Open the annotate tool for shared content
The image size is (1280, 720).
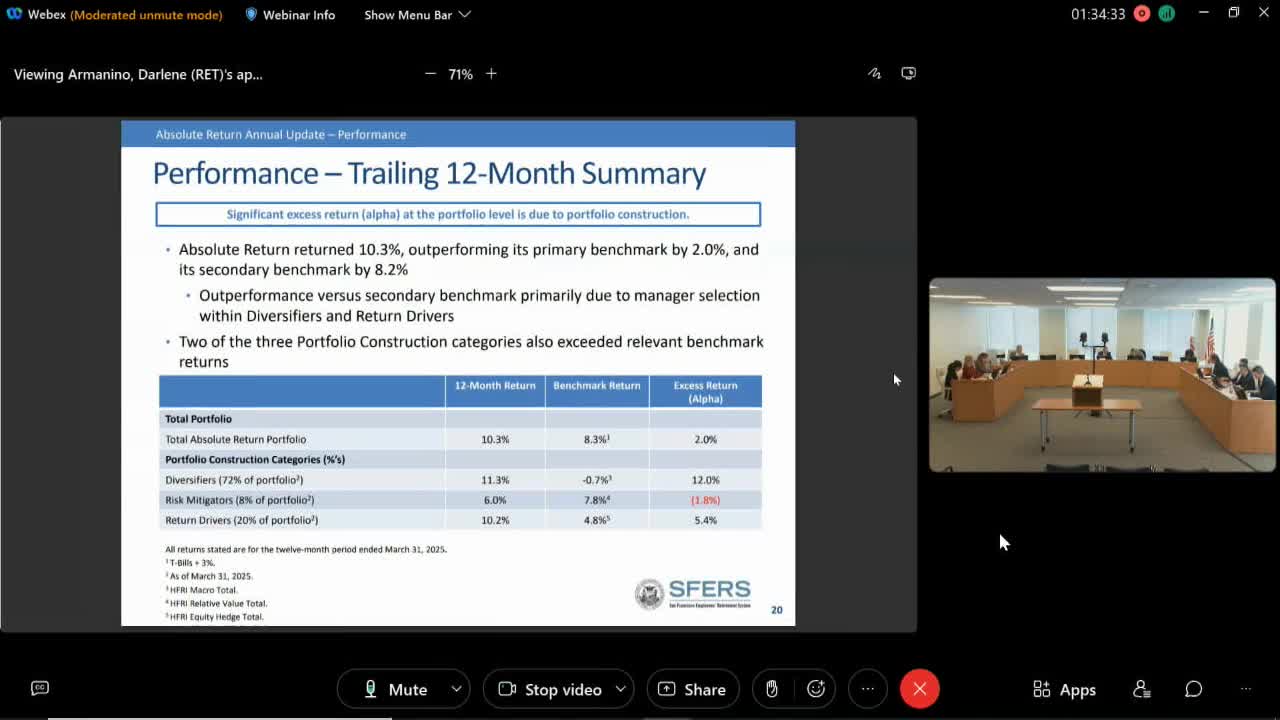pos(874,73)
